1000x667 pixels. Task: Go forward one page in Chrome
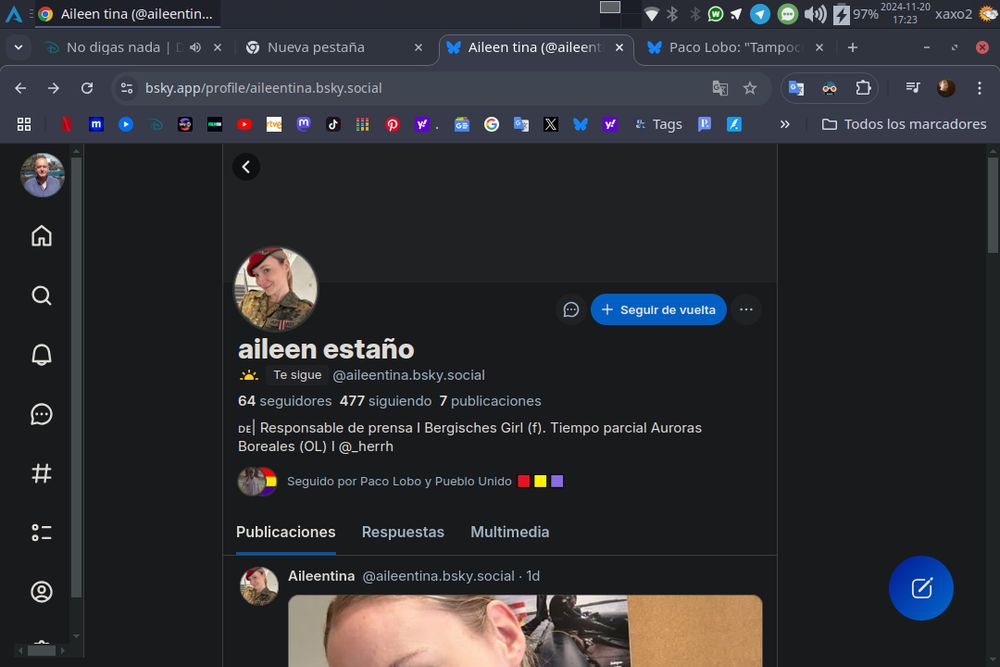click(x=54, y=88)
